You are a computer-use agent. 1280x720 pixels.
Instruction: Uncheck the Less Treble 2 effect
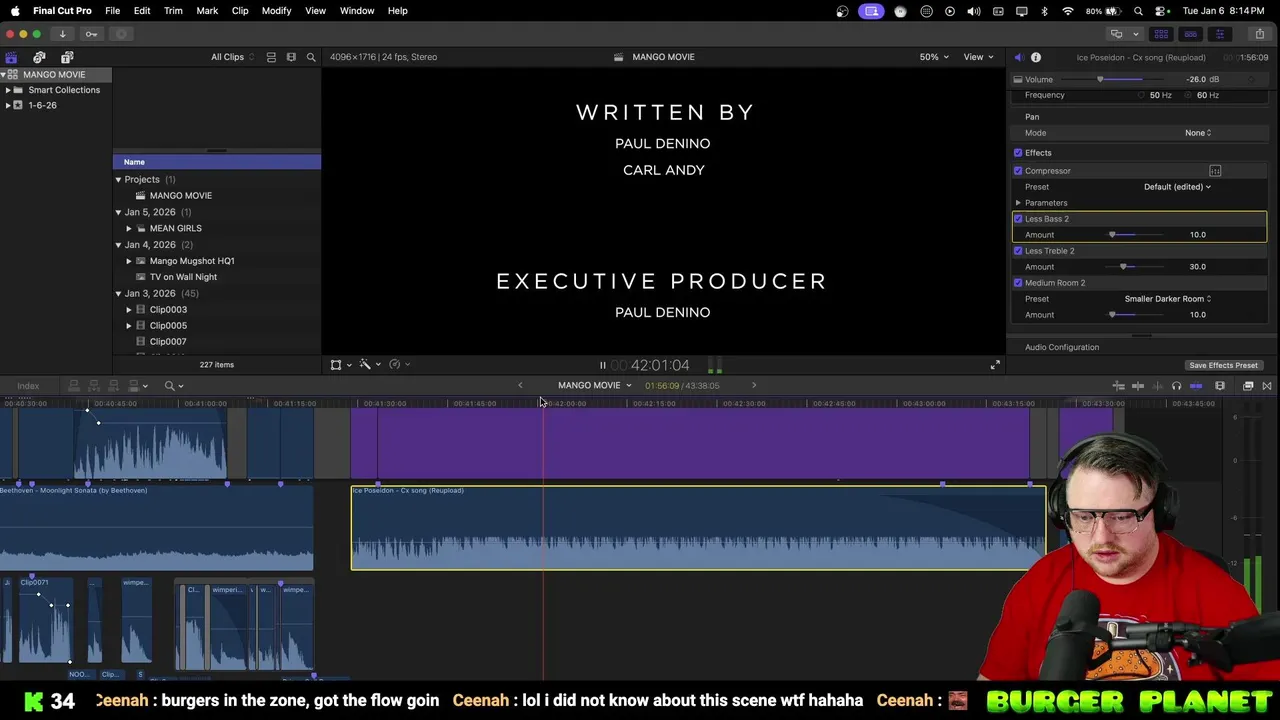(1018, 251)
